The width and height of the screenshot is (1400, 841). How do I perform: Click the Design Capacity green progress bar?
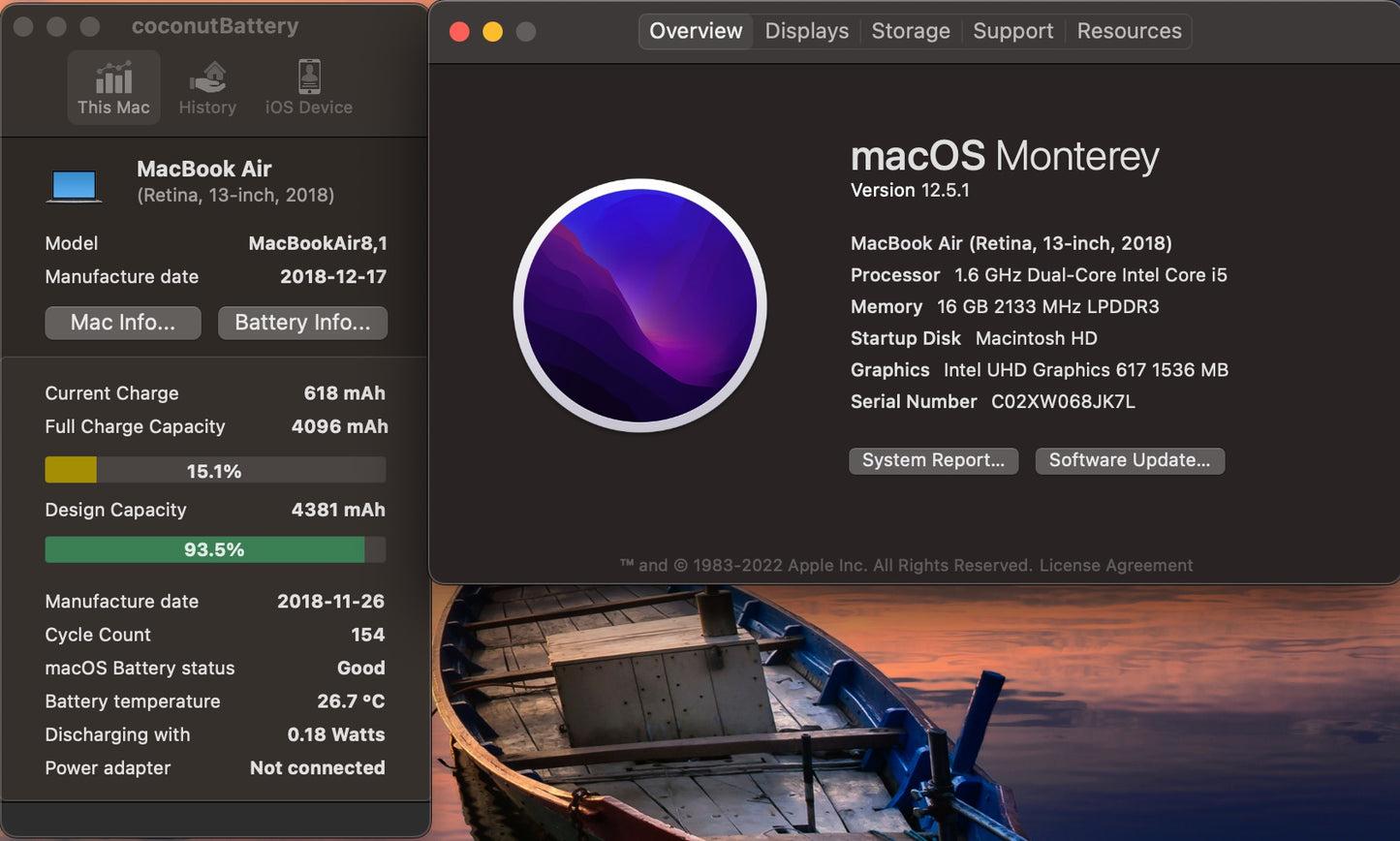214,548
